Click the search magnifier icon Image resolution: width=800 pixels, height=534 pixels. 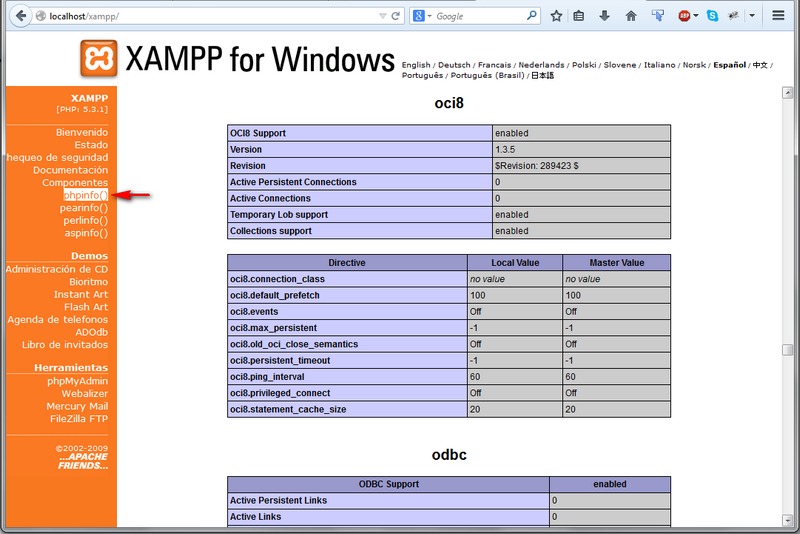pos(532,16)
